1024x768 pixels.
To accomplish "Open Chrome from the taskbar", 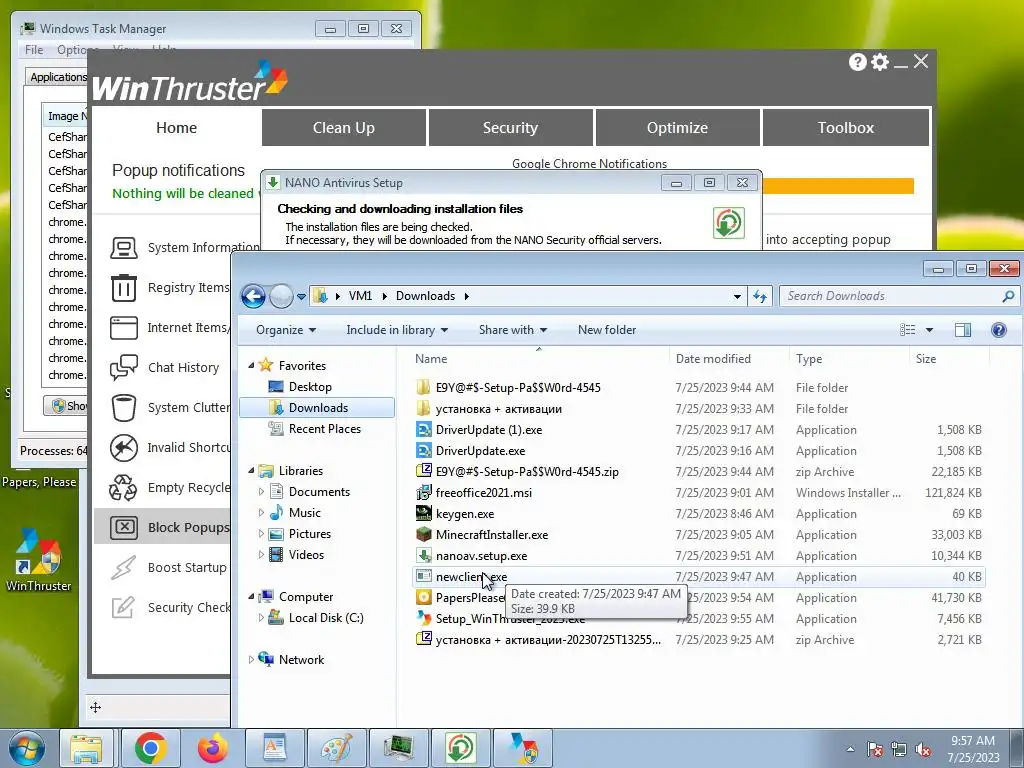I will pos(151,748).
